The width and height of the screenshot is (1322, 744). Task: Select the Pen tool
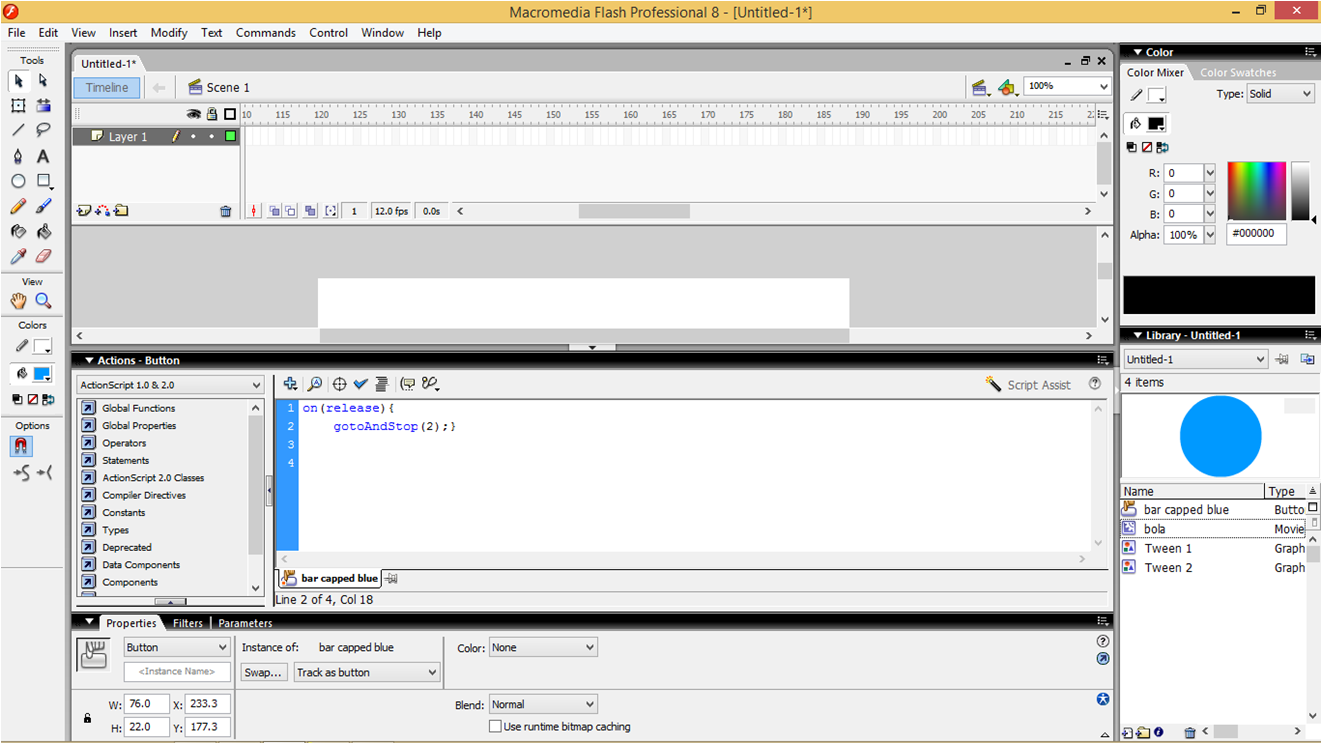pyautogui.click(x=18, y=156)
